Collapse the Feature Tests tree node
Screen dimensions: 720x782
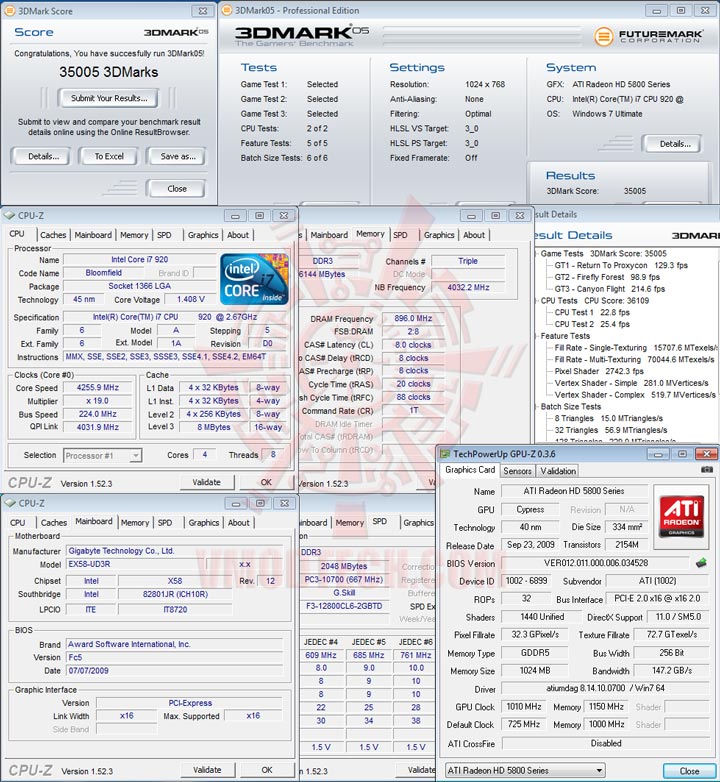point(536,336)
